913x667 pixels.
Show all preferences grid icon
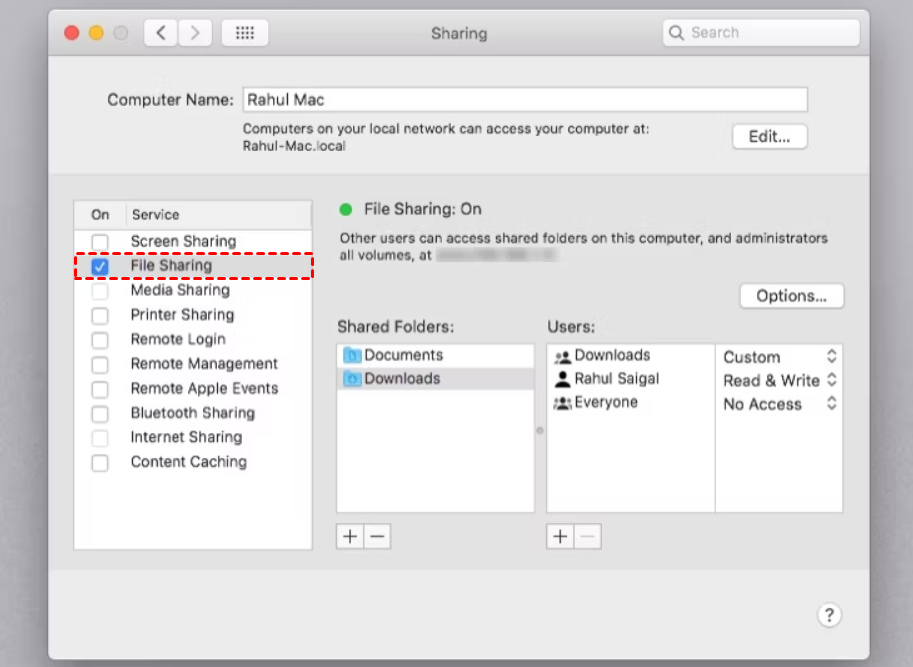click(245, 33)
